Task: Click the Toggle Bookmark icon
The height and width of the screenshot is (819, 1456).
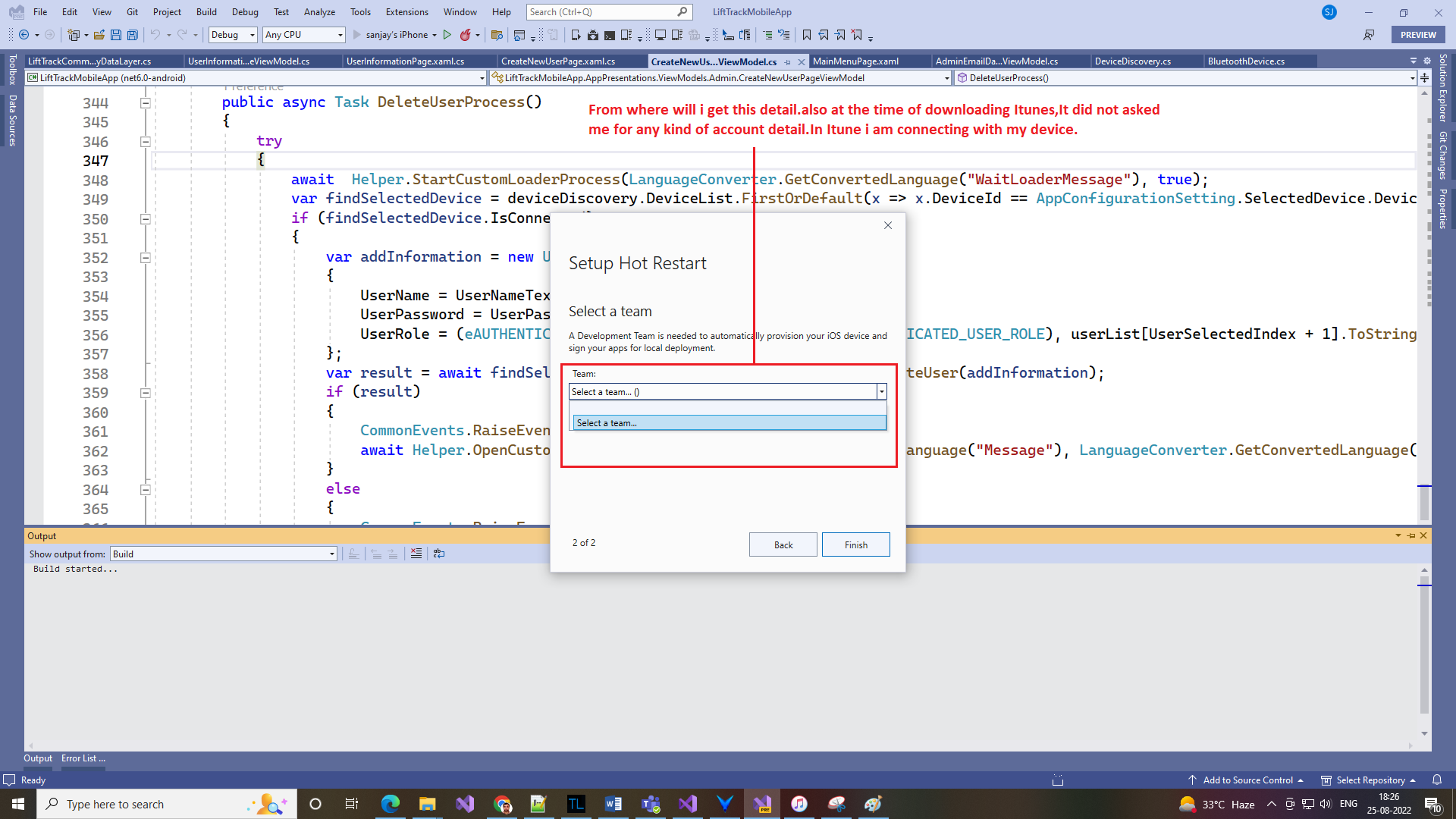Action: (x=806, y=35)
